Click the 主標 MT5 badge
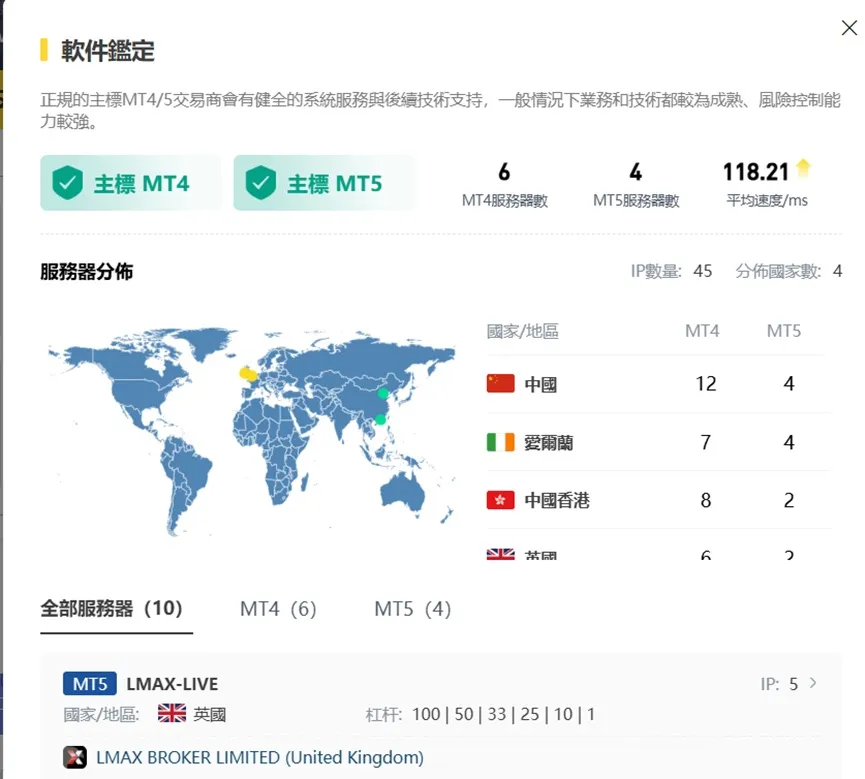 (x=324, y=183)
